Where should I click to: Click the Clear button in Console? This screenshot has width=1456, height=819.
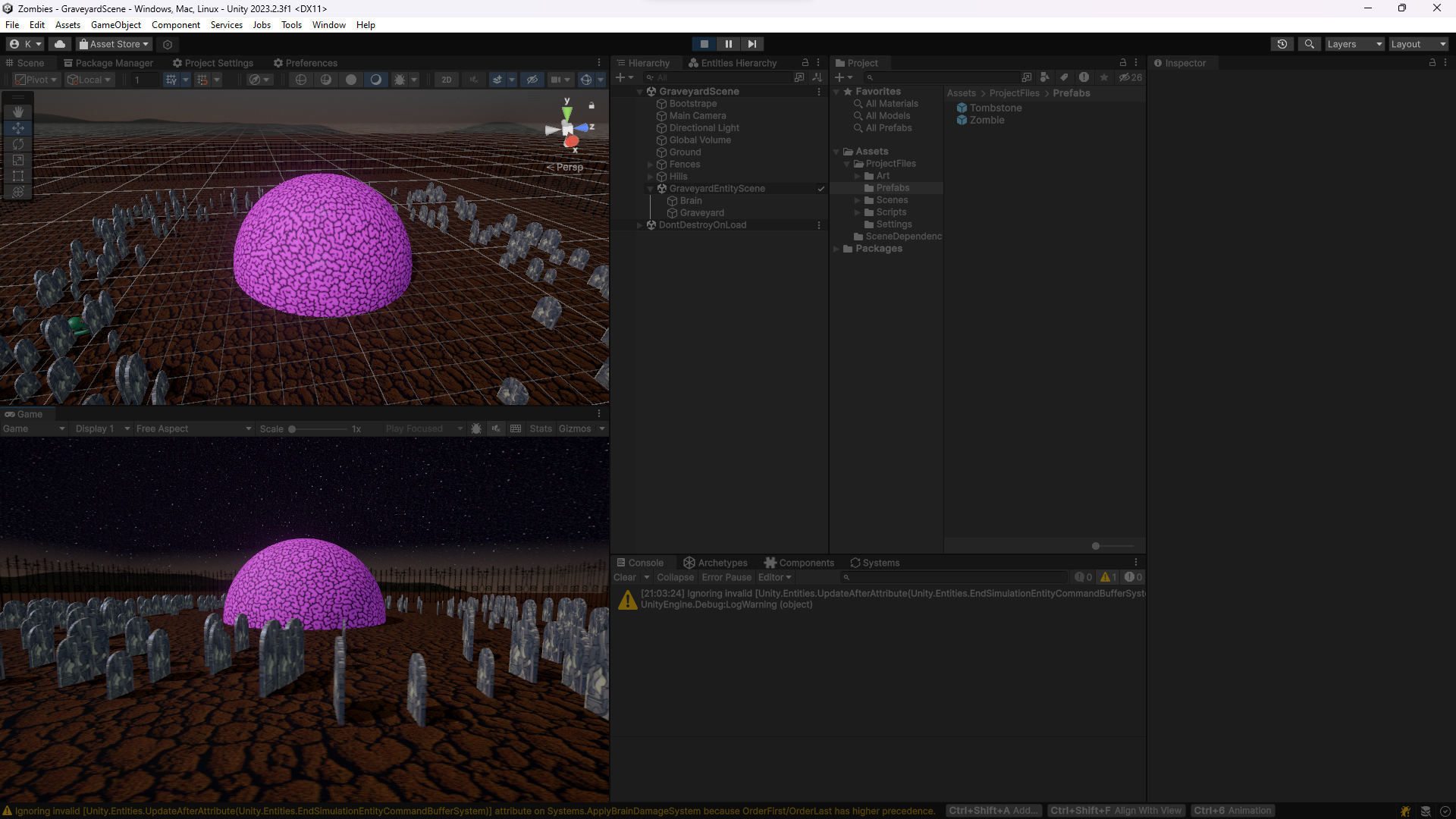pyautogui.click(x=625, y=577)
